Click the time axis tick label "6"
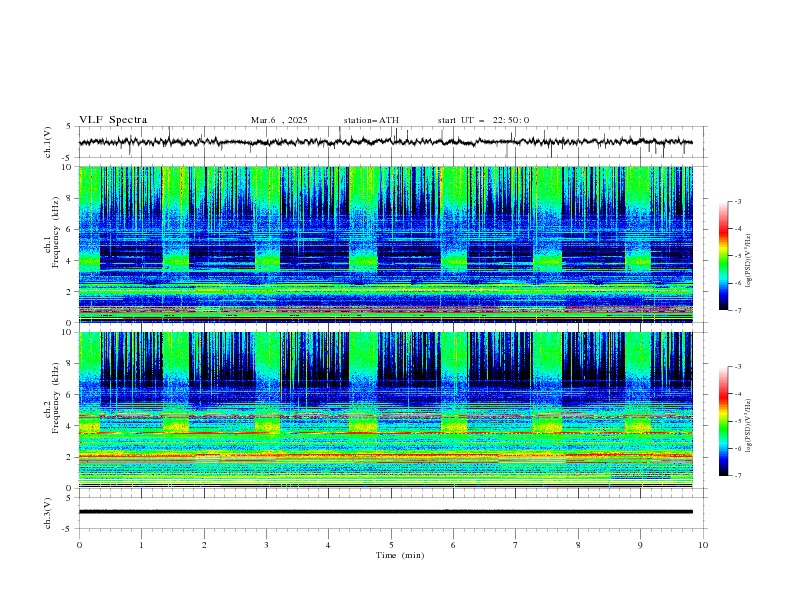This screenshot has width=792, height=612. (x=453, y=545)
